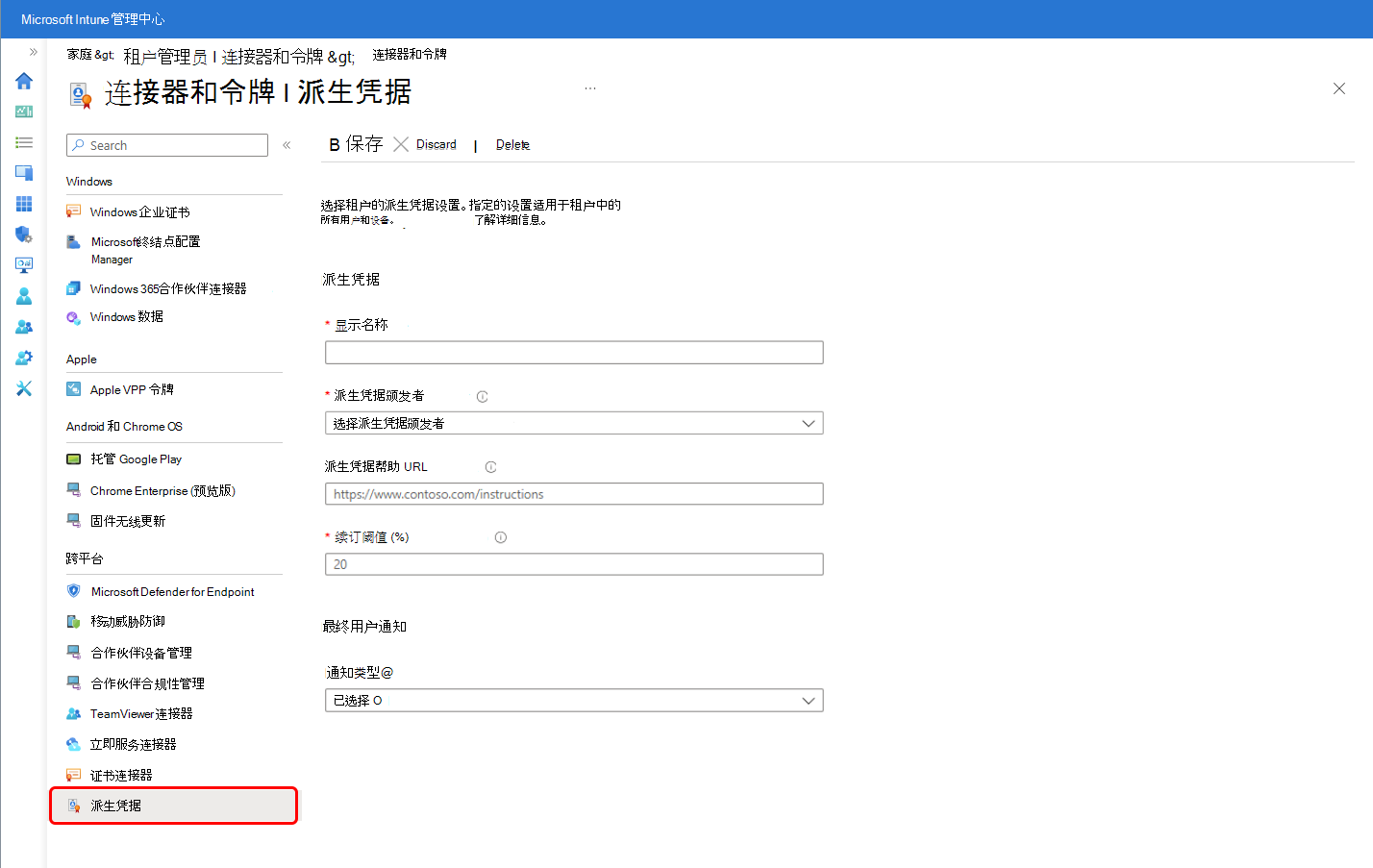
Task: Open the Endpoint security shield icon
Action: (x=24, y=235)
